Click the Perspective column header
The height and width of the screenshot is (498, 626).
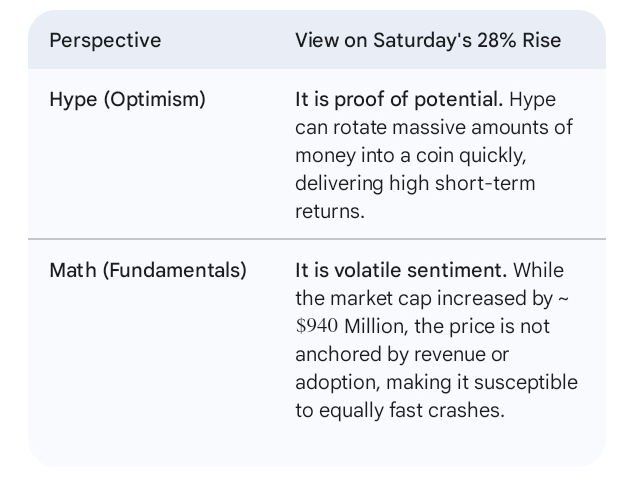click(105, 41)
